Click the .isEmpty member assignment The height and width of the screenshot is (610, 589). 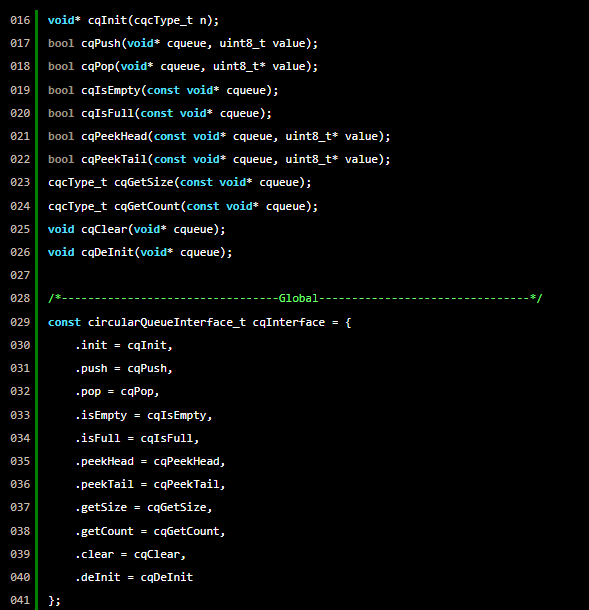[144, 415]
